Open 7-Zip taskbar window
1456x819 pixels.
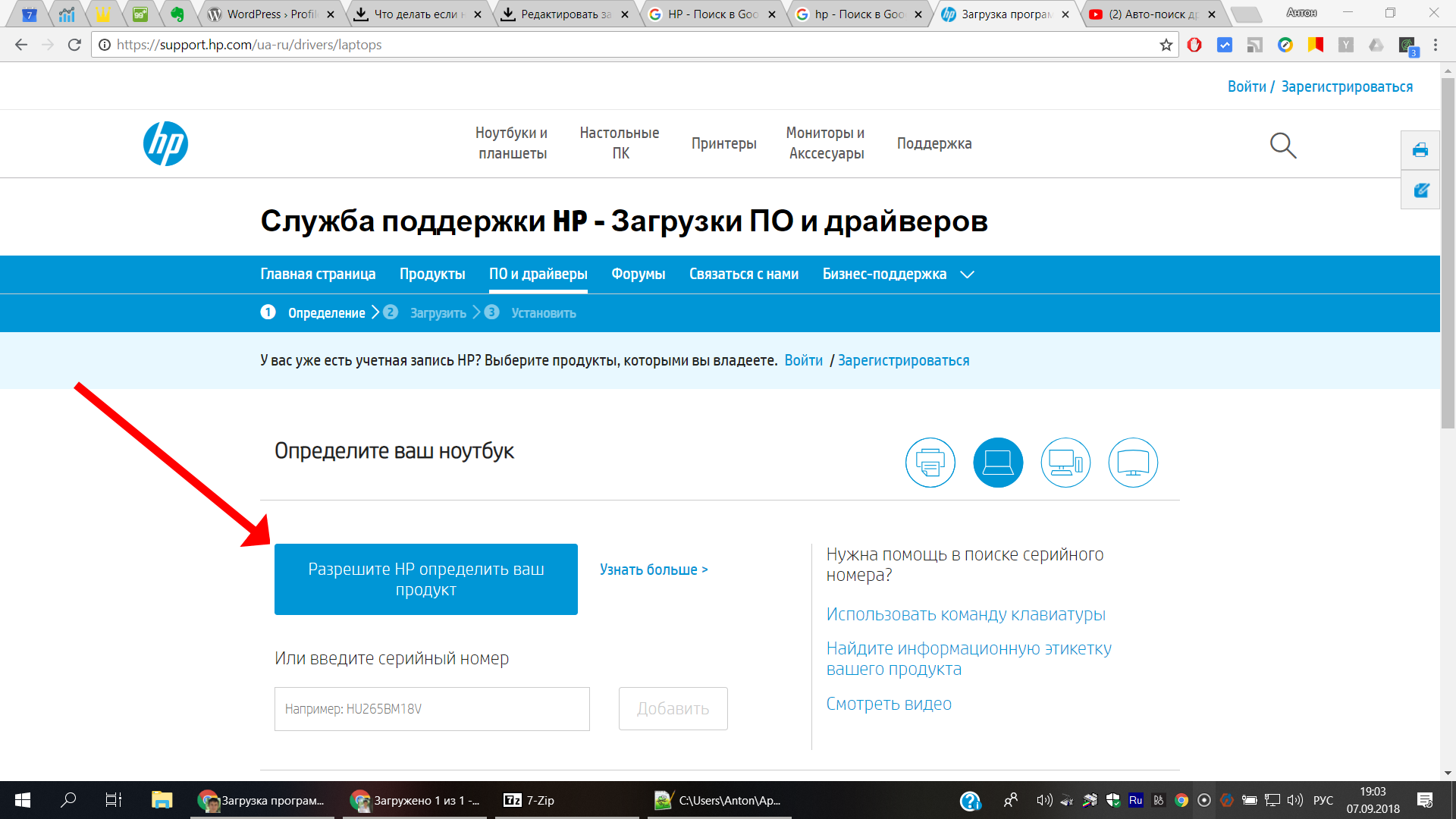tap(567, 800)
